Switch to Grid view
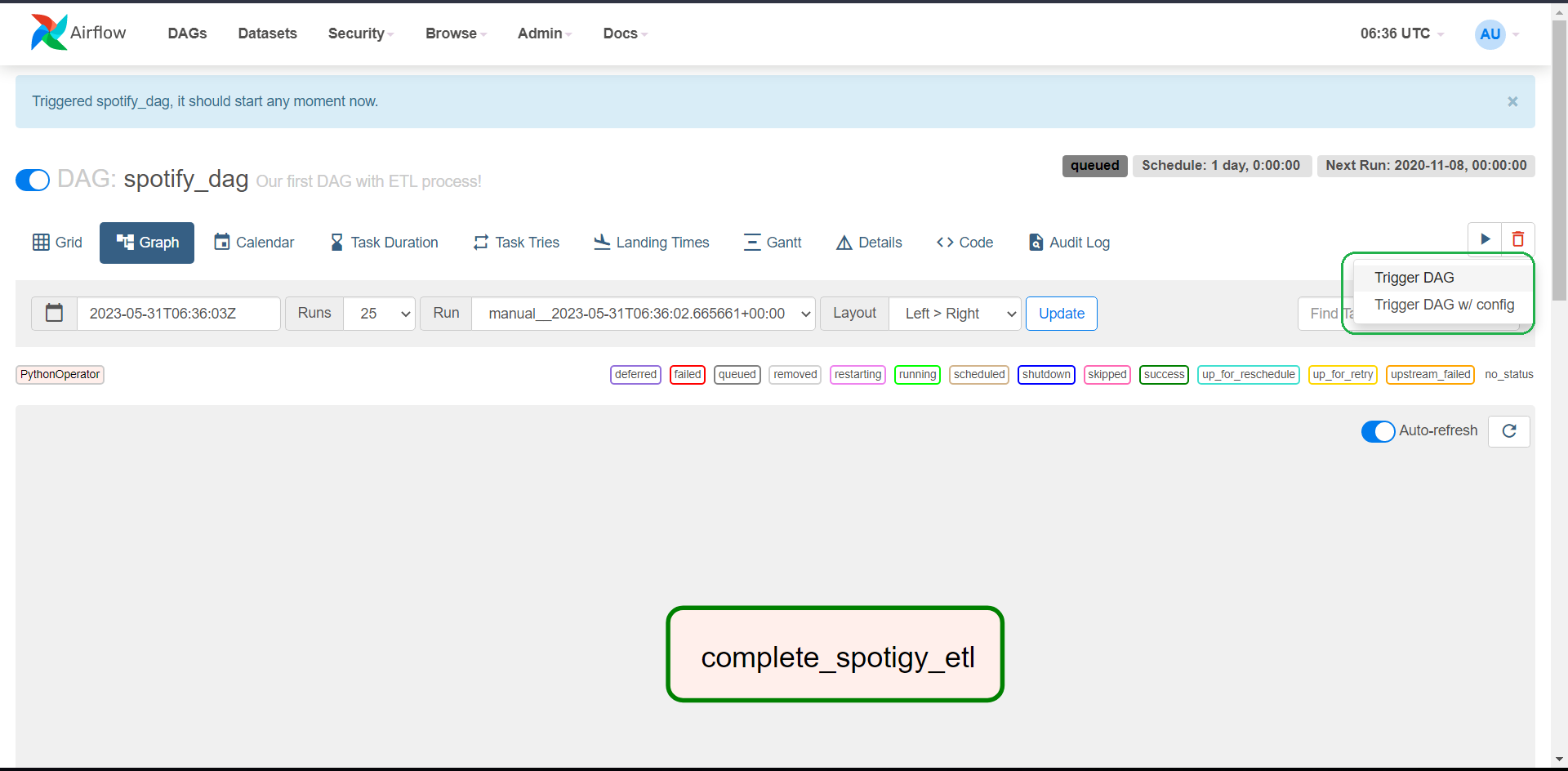The width and height of the screenshot is (1568, 771). (x=56, y=243)
